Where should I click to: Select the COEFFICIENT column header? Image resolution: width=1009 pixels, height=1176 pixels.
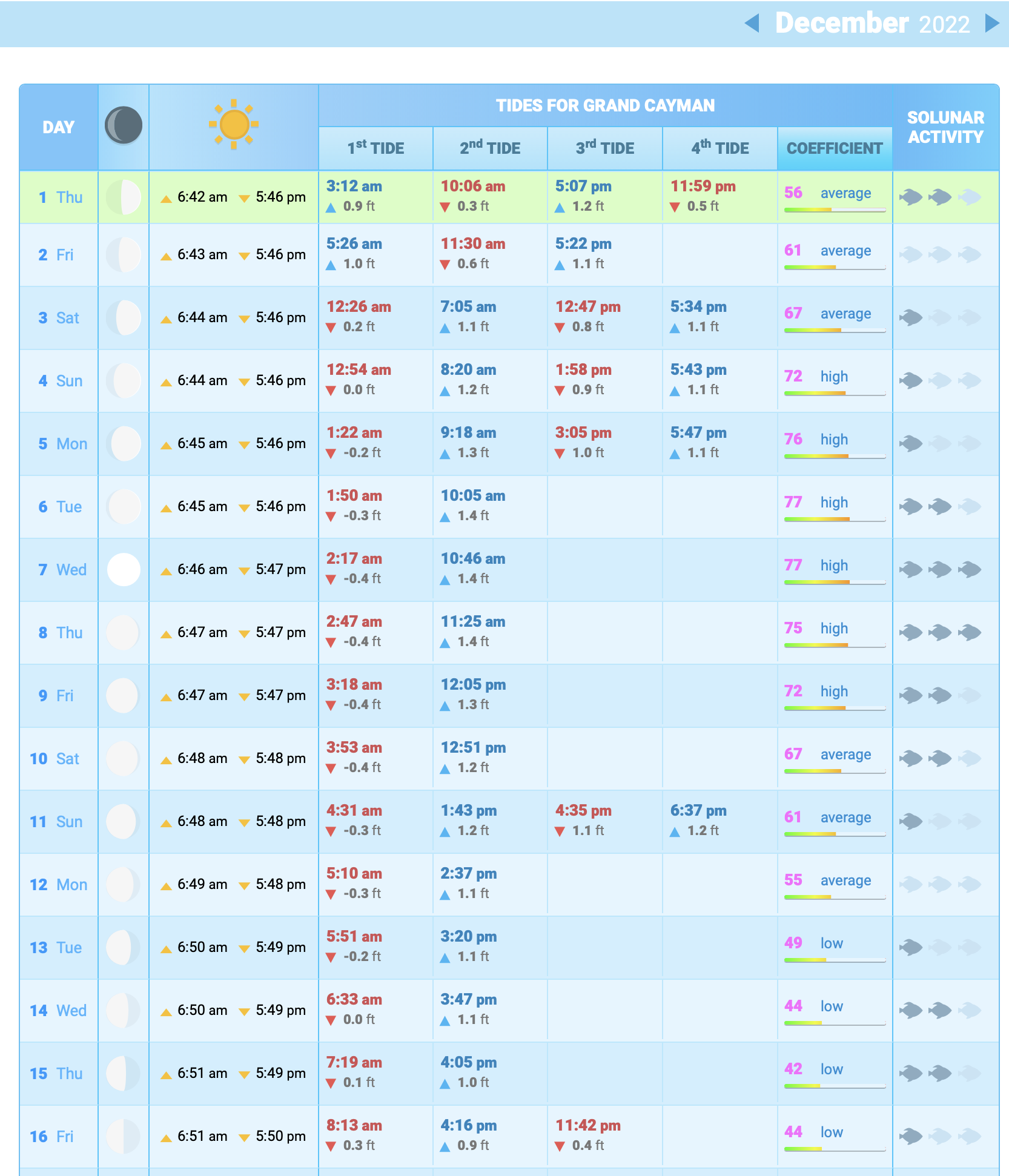834,148
